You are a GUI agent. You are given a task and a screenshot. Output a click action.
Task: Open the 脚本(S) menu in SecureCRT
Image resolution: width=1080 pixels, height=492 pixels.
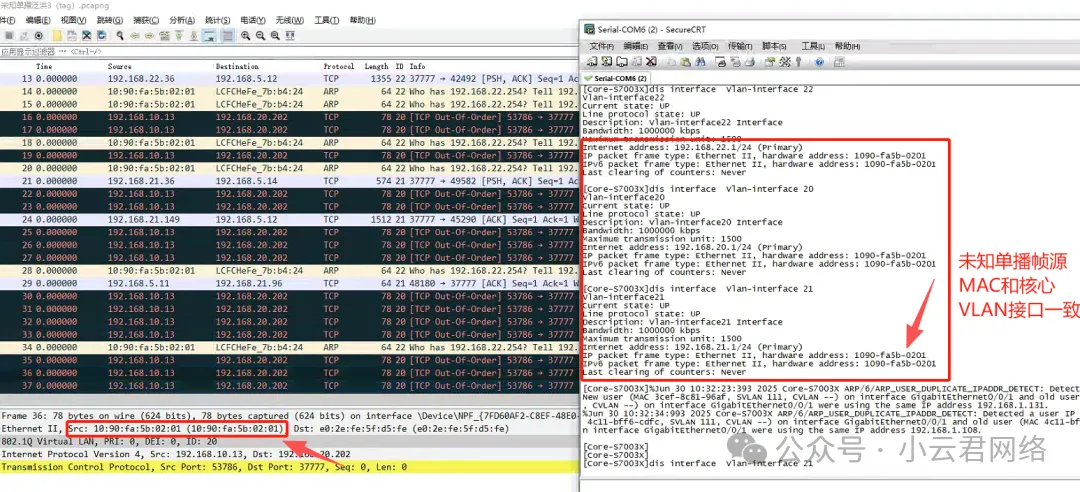click(774, 46)
